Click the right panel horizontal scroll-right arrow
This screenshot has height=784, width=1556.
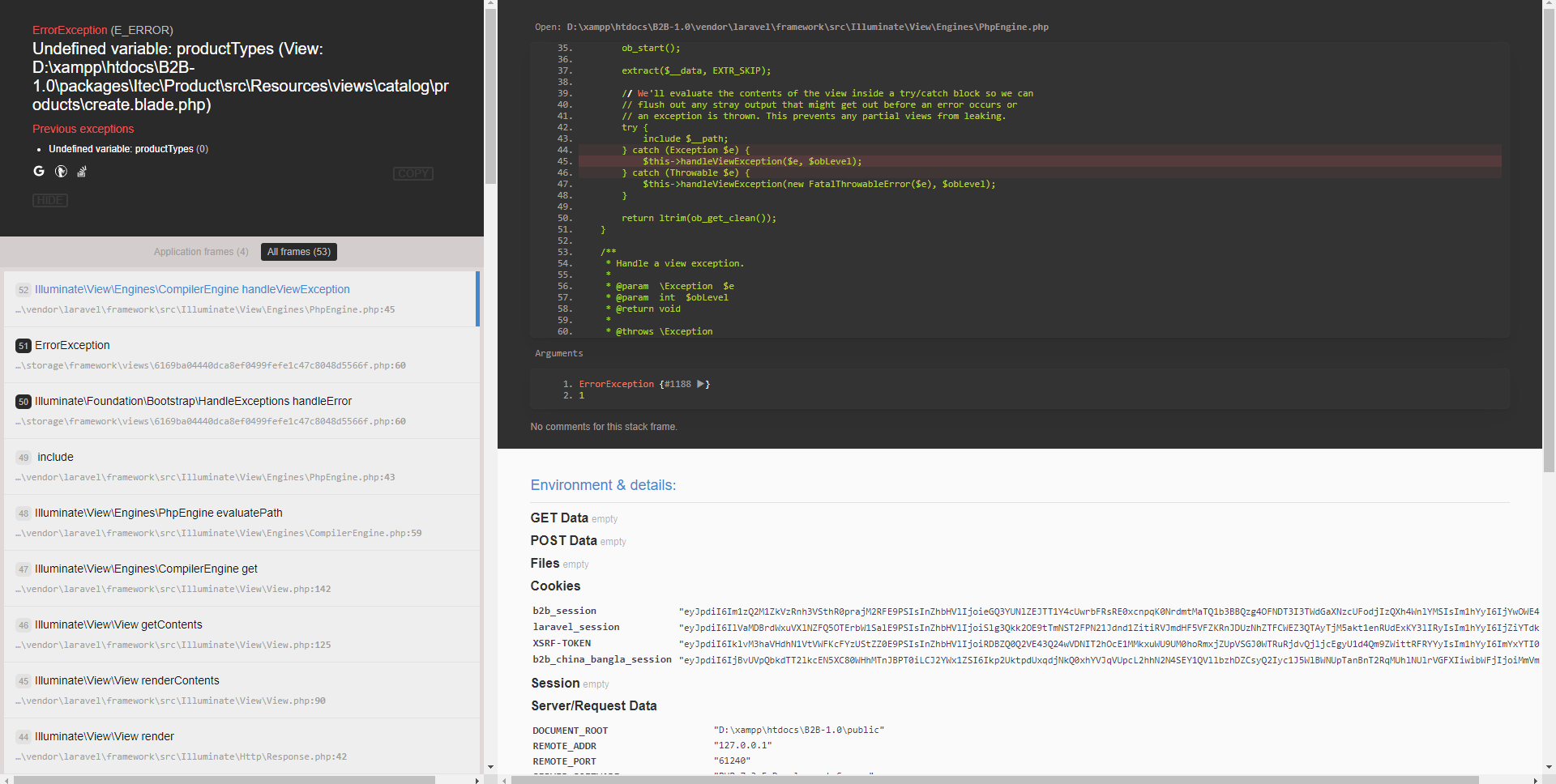tap(1537, 779)
